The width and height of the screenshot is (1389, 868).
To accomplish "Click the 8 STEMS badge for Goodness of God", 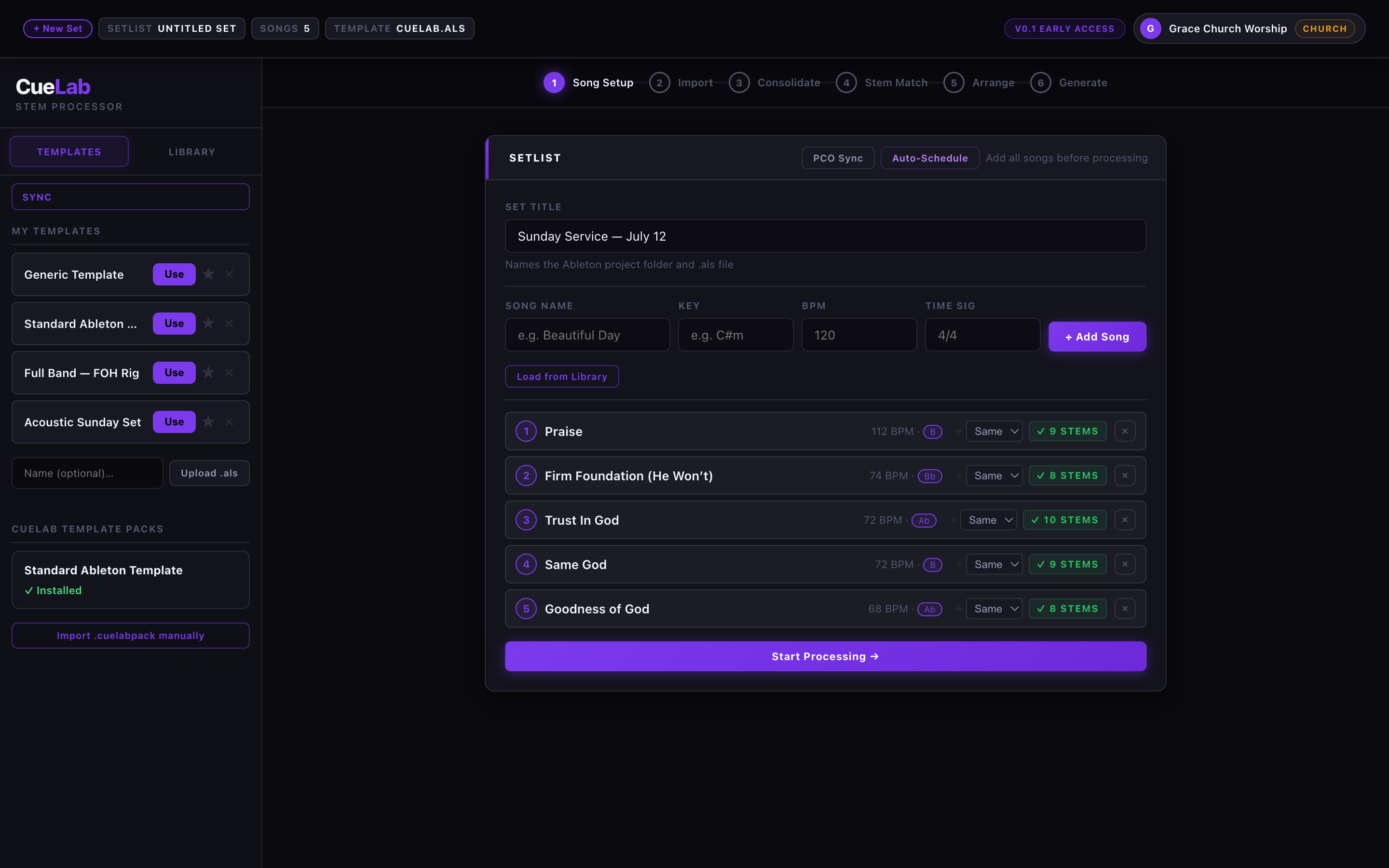I will (1068, 609).
